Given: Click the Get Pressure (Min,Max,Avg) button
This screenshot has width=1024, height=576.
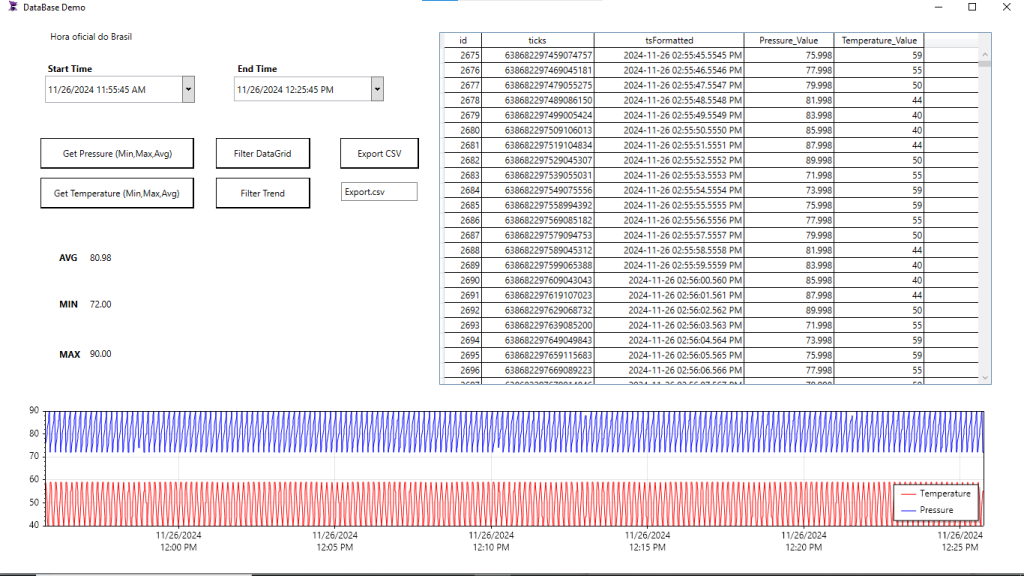Looking at the screenshot, I should 117,153.
